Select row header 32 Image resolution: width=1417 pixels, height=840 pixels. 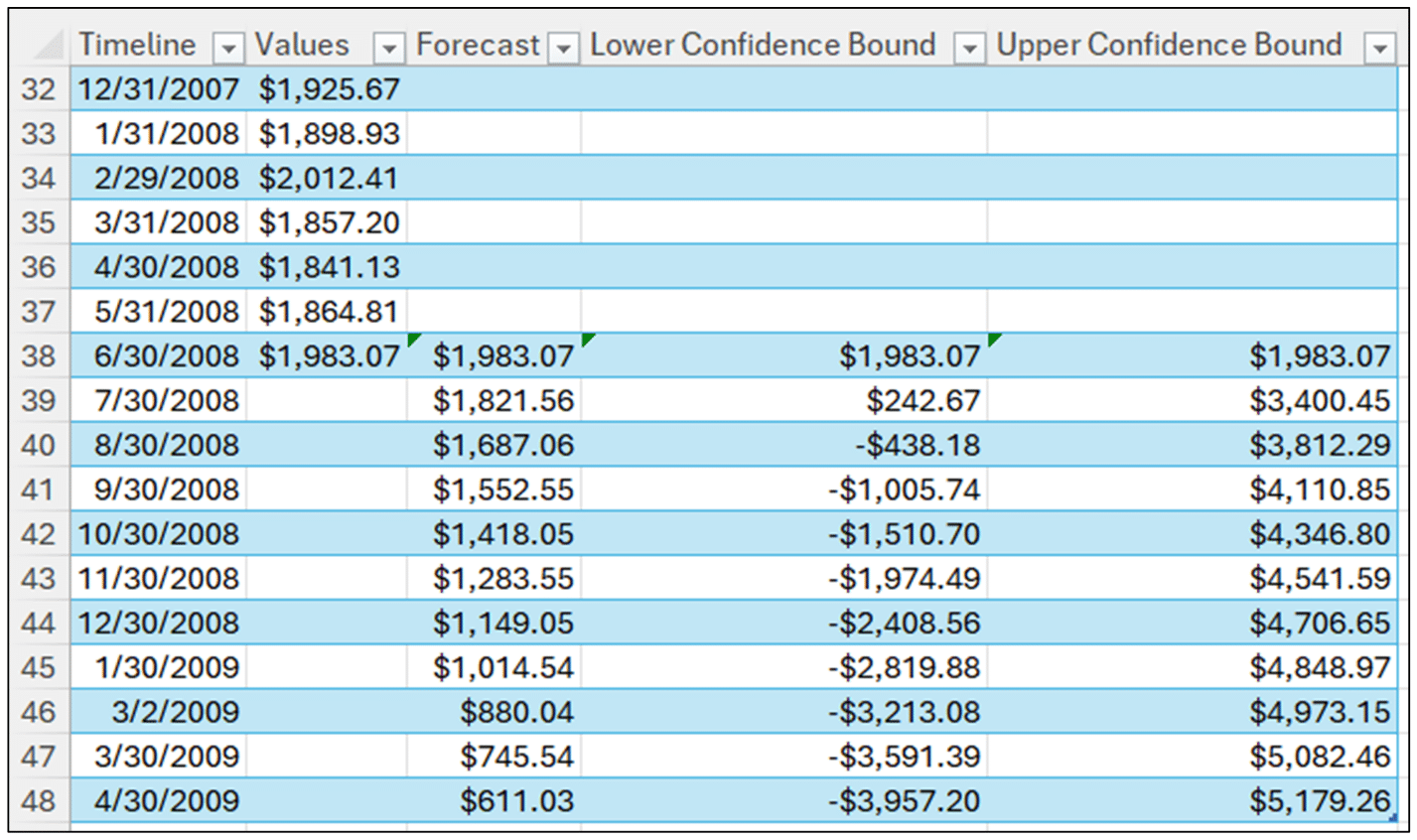[x=40, y=88]
